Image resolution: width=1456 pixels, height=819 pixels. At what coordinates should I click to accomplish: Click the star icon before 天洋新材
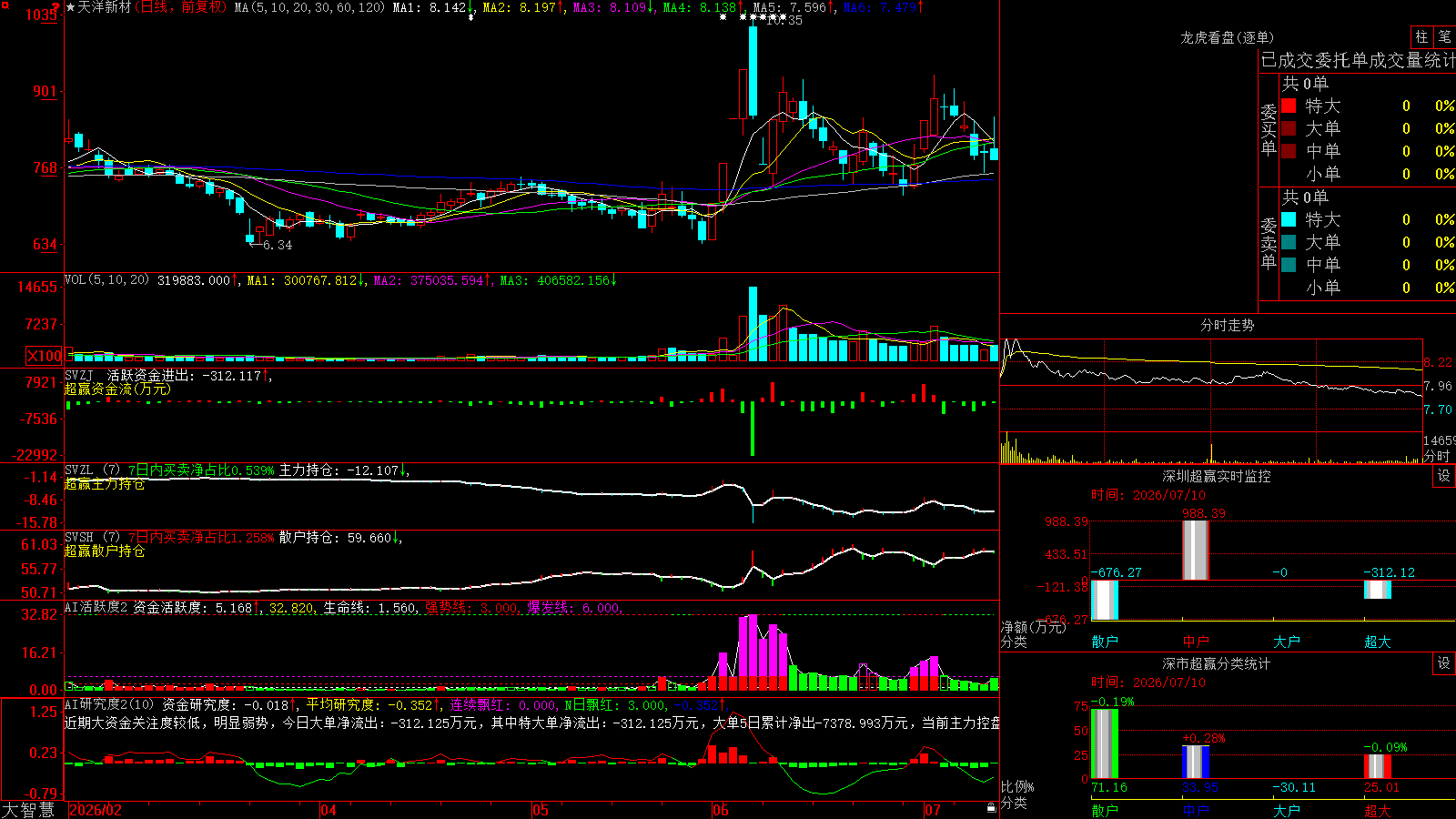pyautogui.click(x=71, y=7)
